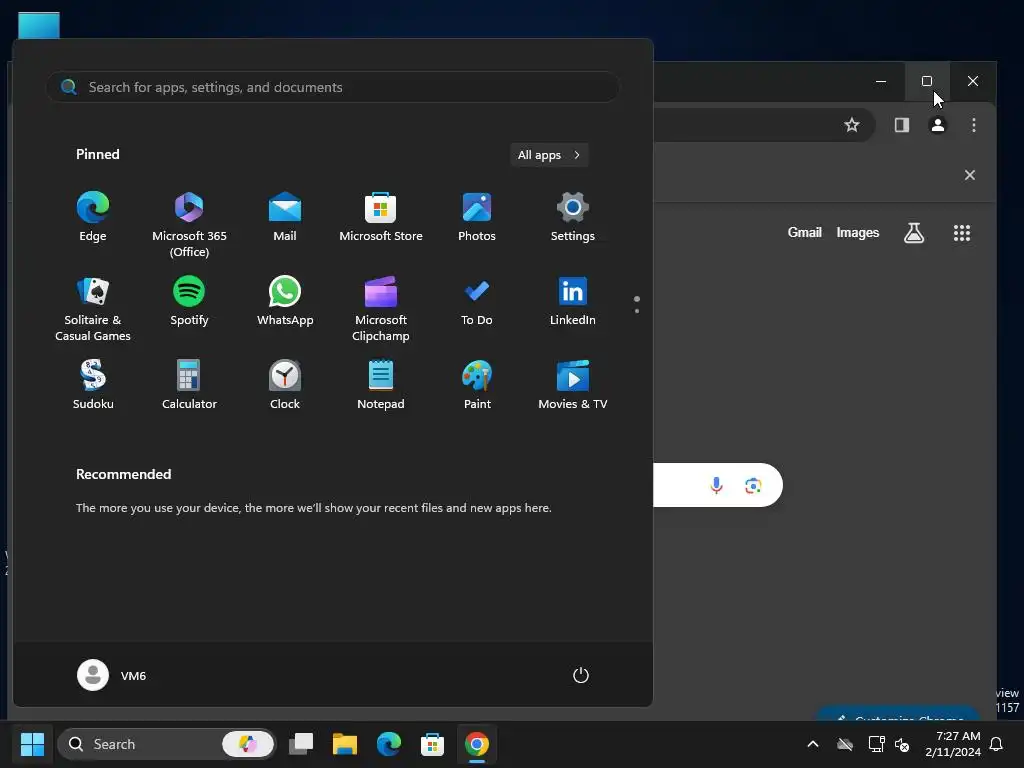Go to next page of pinned apps

coord(637,311)
